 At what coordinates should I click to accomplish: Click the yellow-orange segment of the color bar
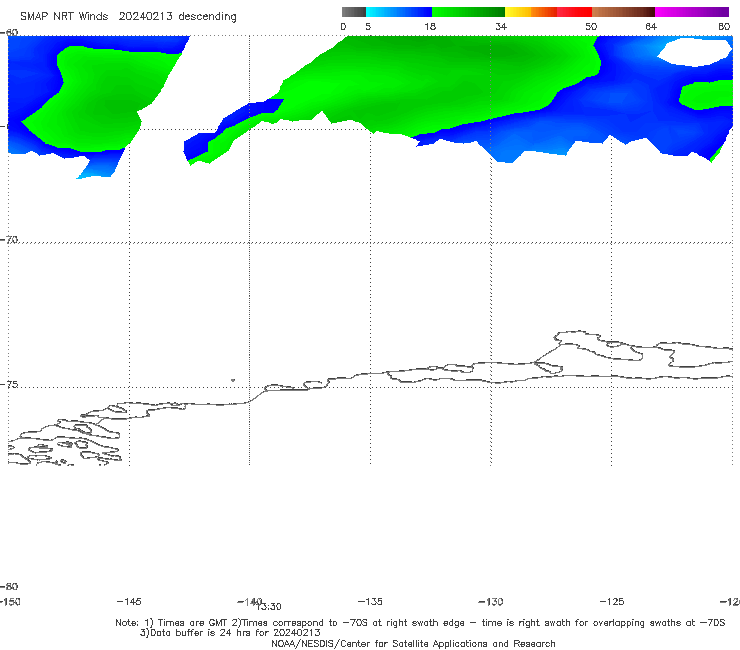click(x=531, y=12)
